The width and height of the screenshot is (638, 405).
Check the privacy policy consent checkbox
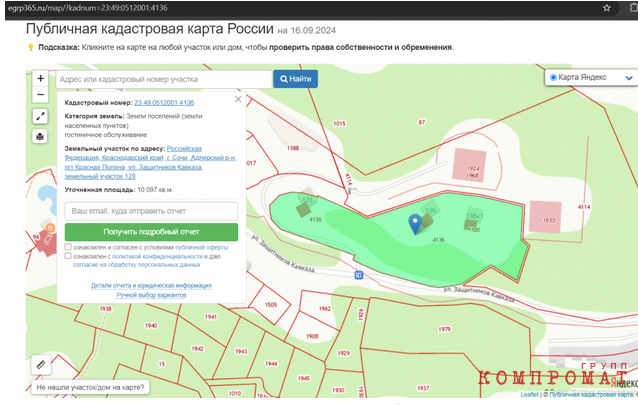click(68, 256)
